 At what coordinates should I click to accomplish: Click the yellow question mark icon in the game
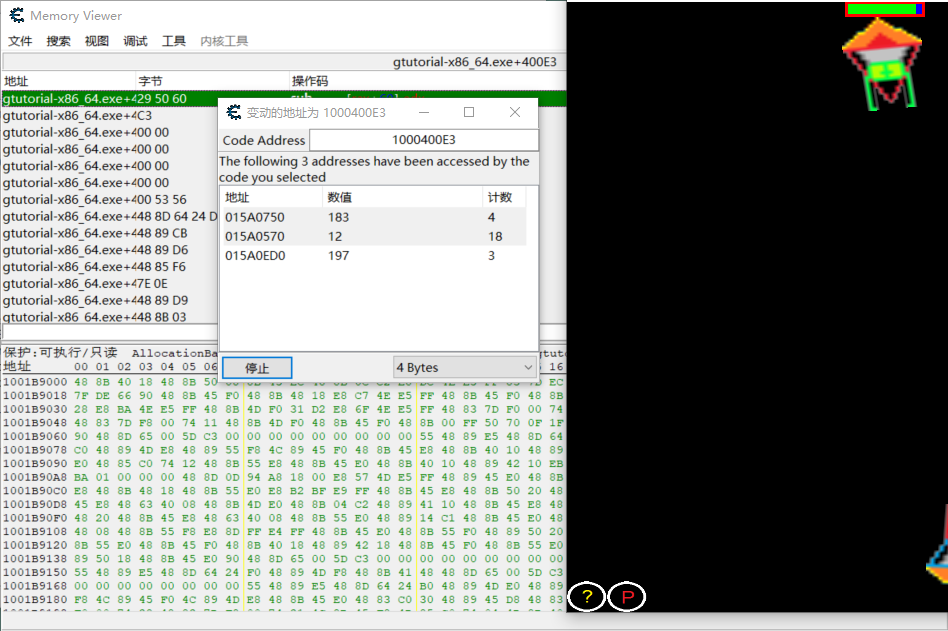tap(586, 597)
